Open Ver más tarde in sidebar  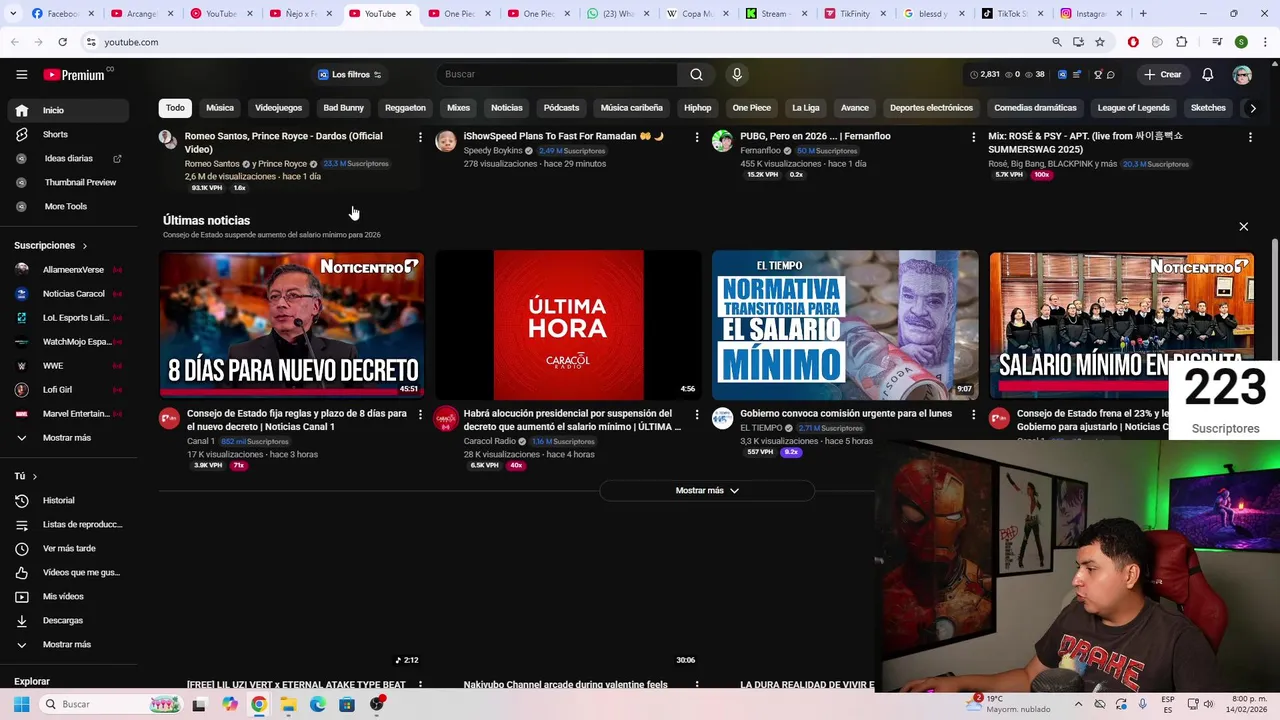(x=67, y=548)
